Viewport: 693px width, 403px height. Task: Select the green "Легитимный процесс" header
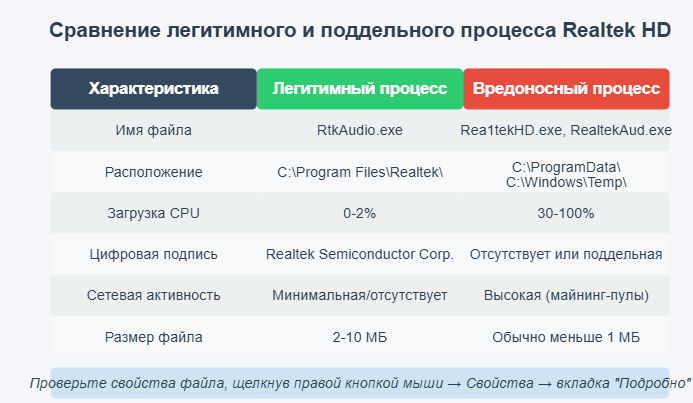(x=360, y=89)
